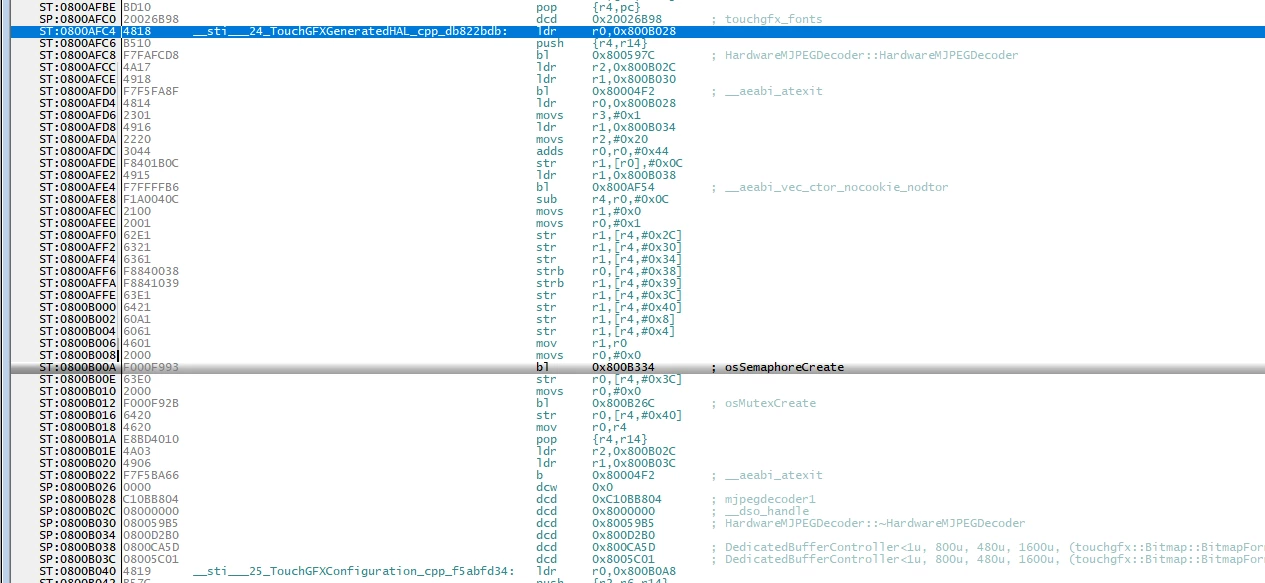Click the osMutexCreate comment
The width and height of the screenshot is (1265, 583).
[x=768, y=403]
